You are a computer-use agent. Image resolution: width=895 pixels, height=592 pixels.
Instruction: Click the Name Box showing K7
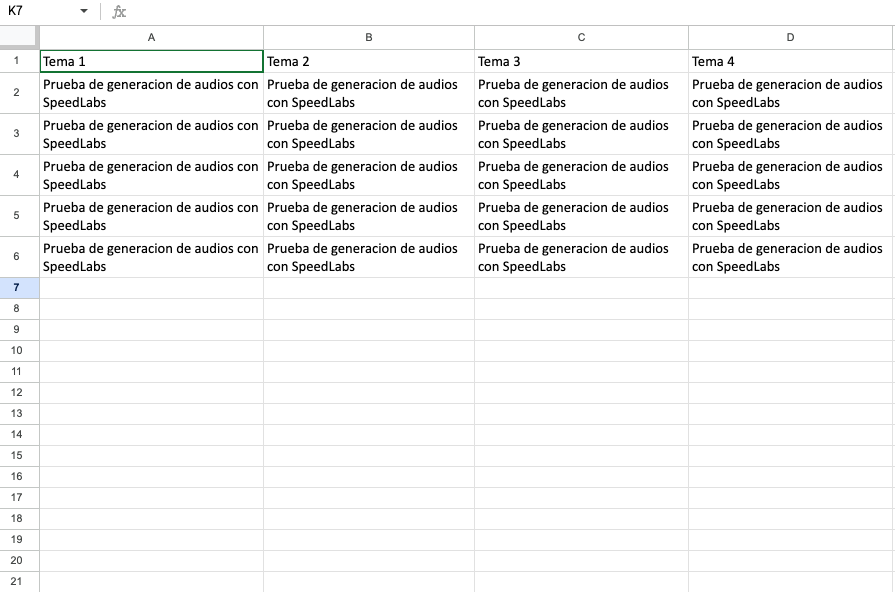40,11
